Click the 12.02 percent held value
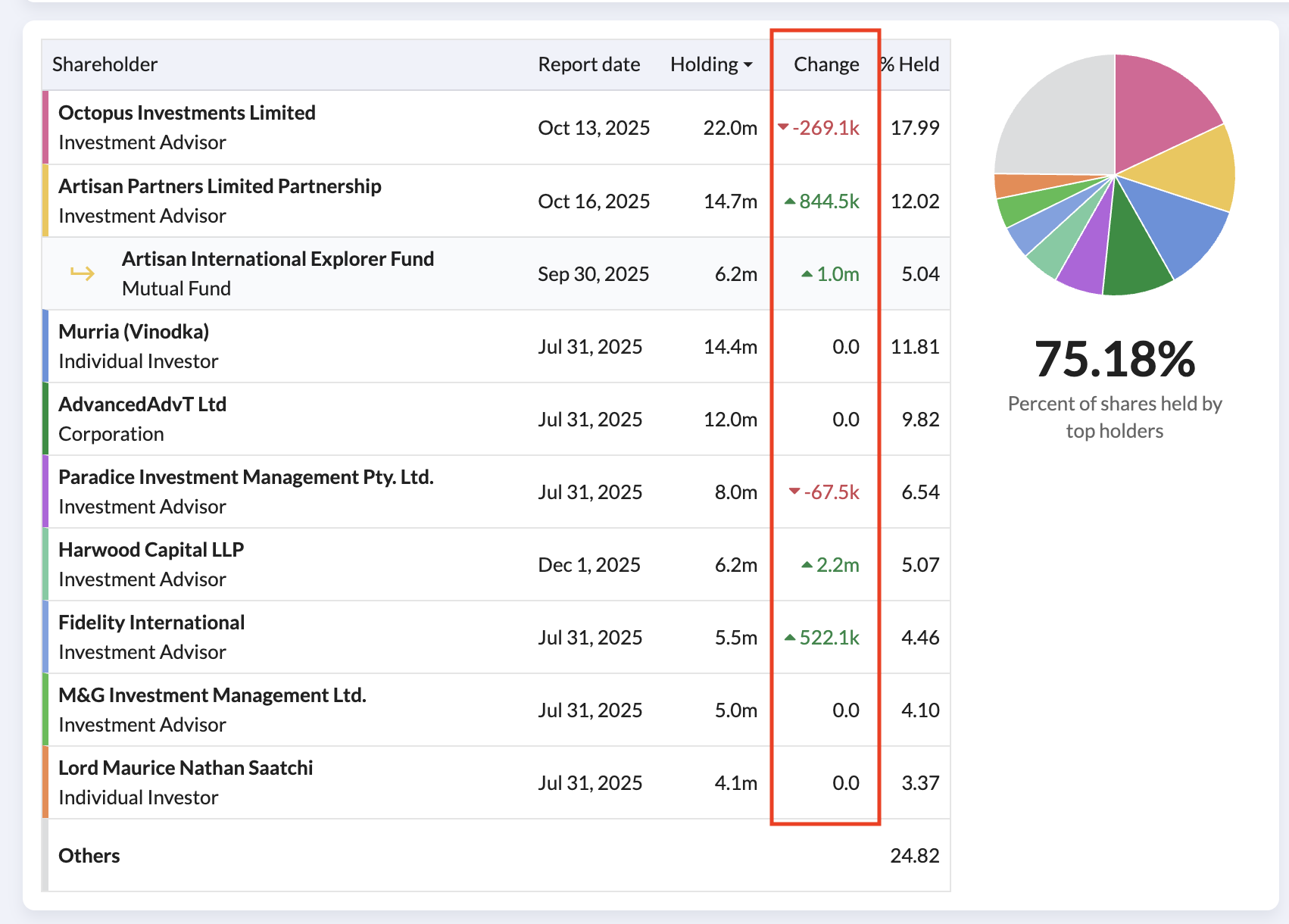Screen dimensions: 1289x924 (x=915, y=201)
